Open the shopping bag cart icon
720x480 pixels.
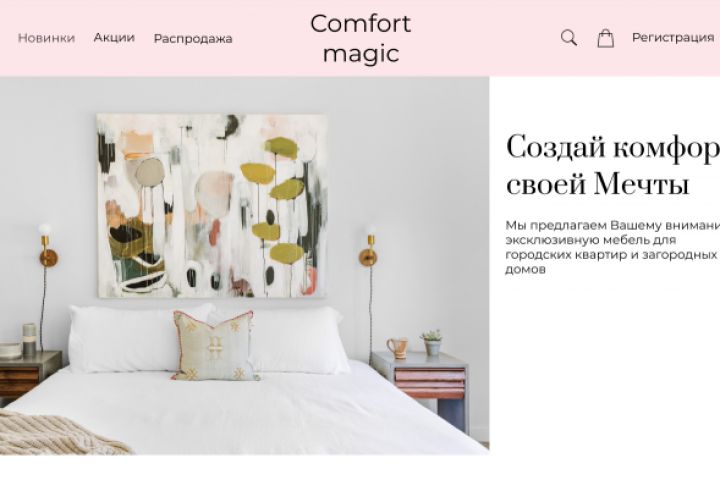605,39
